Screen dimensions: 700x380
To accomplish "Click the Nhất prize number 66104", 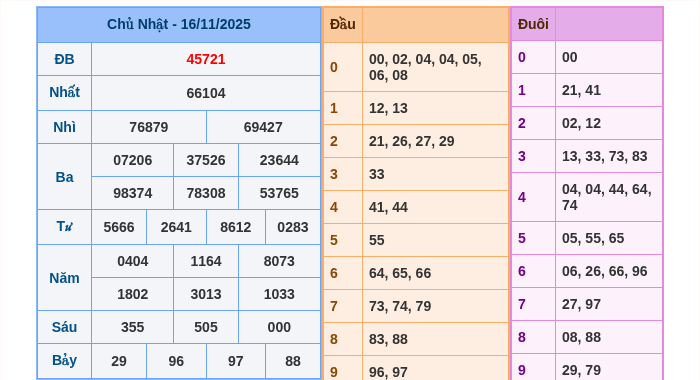I will coord(206,93).
